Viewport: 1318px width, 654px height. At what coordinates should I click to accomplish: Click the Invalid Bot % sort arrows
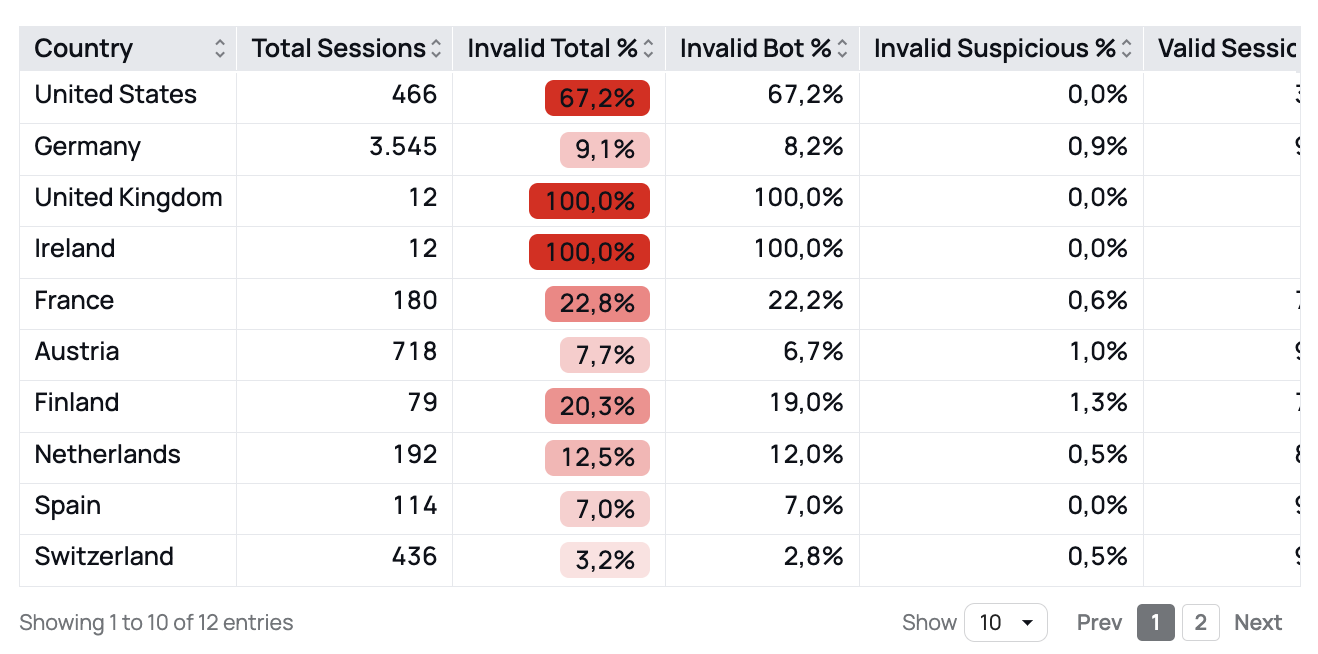coord(842,48)
